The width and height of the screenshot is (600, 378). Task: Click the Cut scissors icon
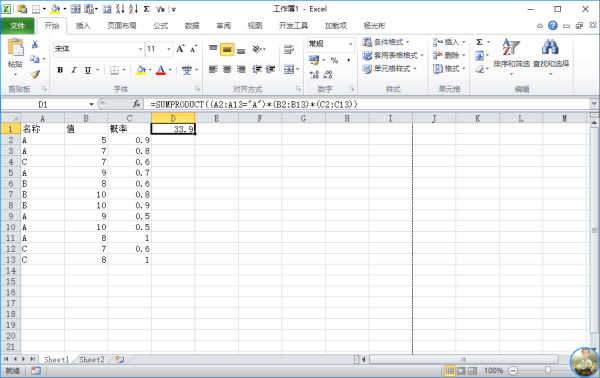35,44
